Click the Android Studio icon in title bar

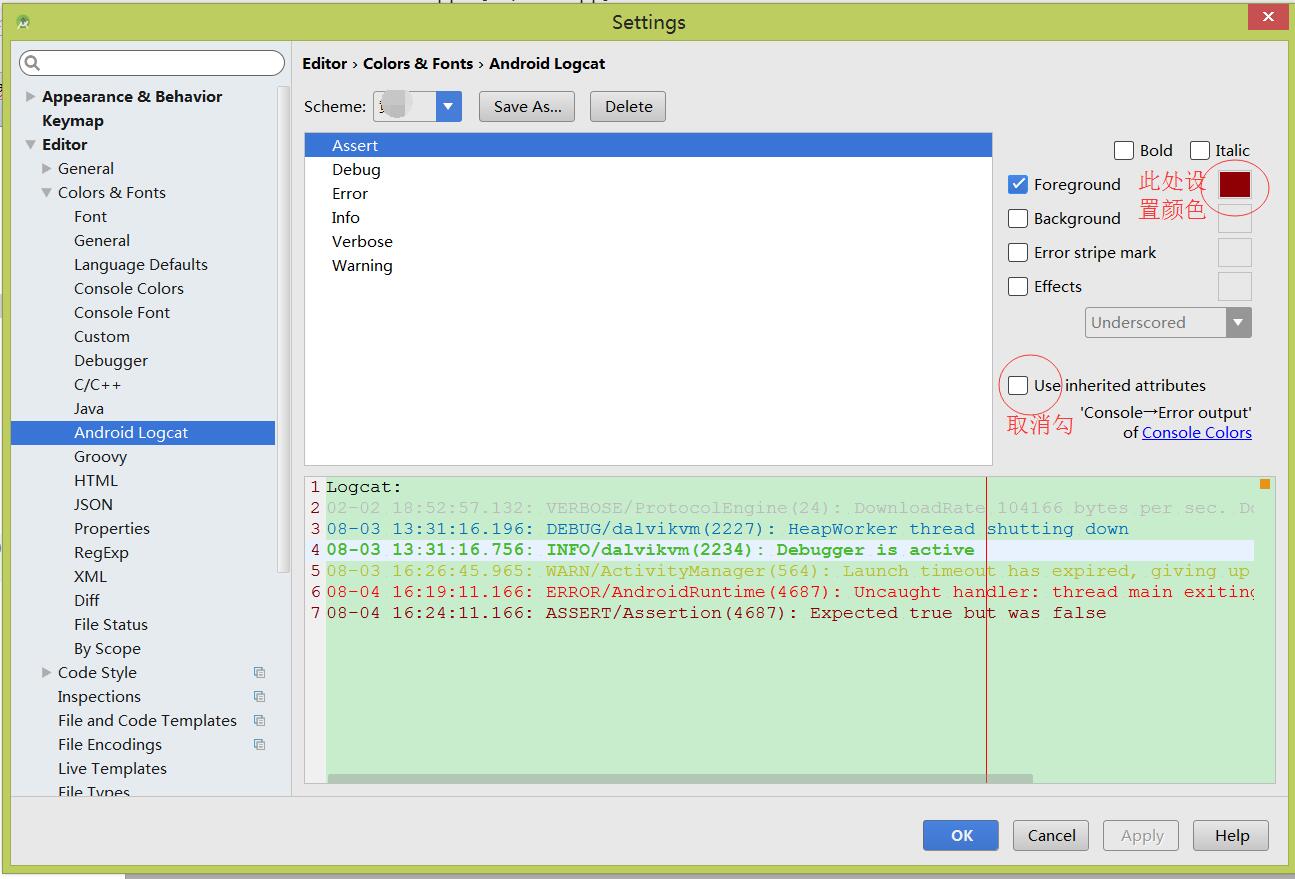pyautogui.click(x=23, y=22)
